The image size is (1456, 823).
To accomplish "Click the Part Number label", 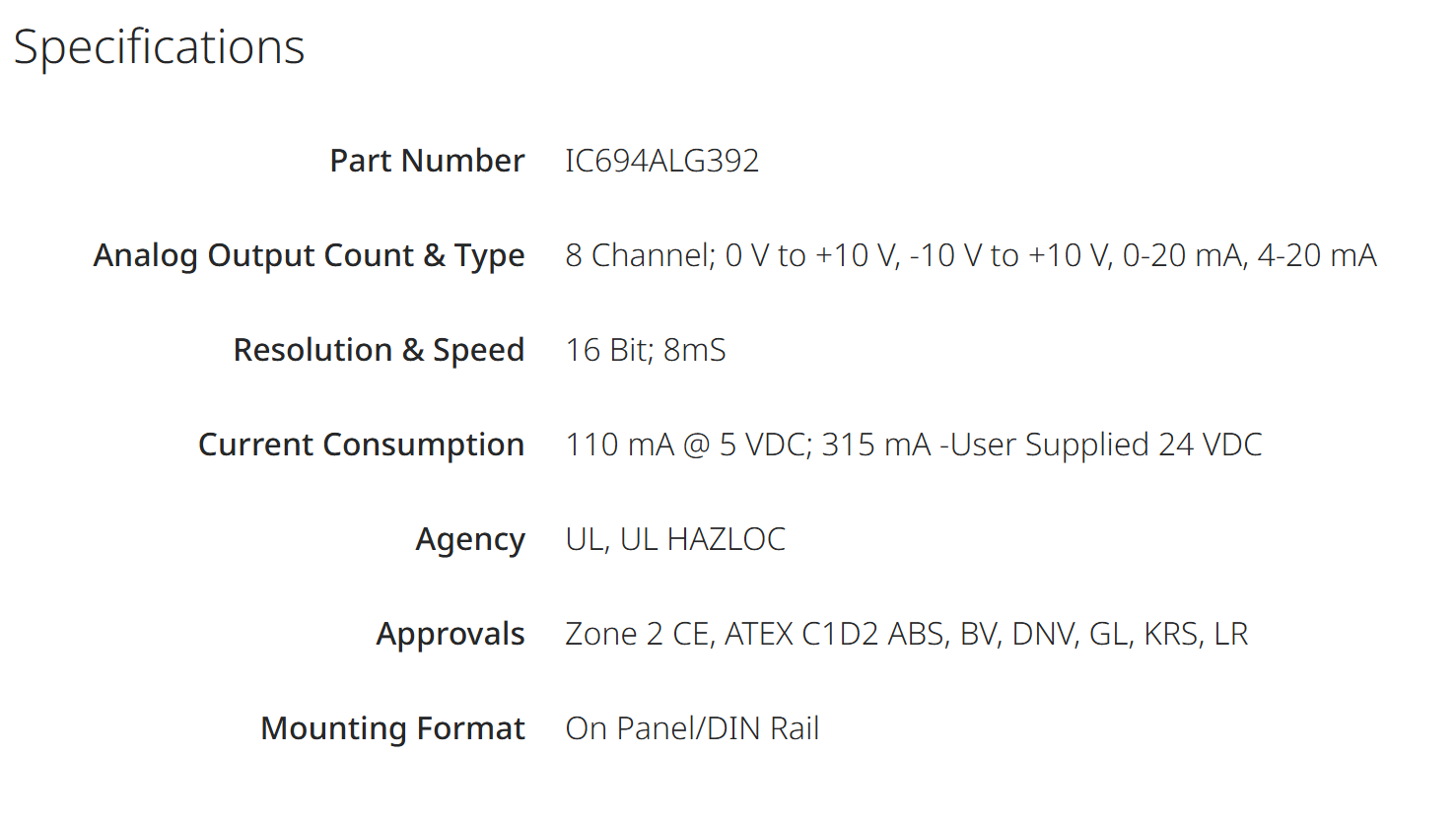I will pyautogui.click(x=427, y=161).
